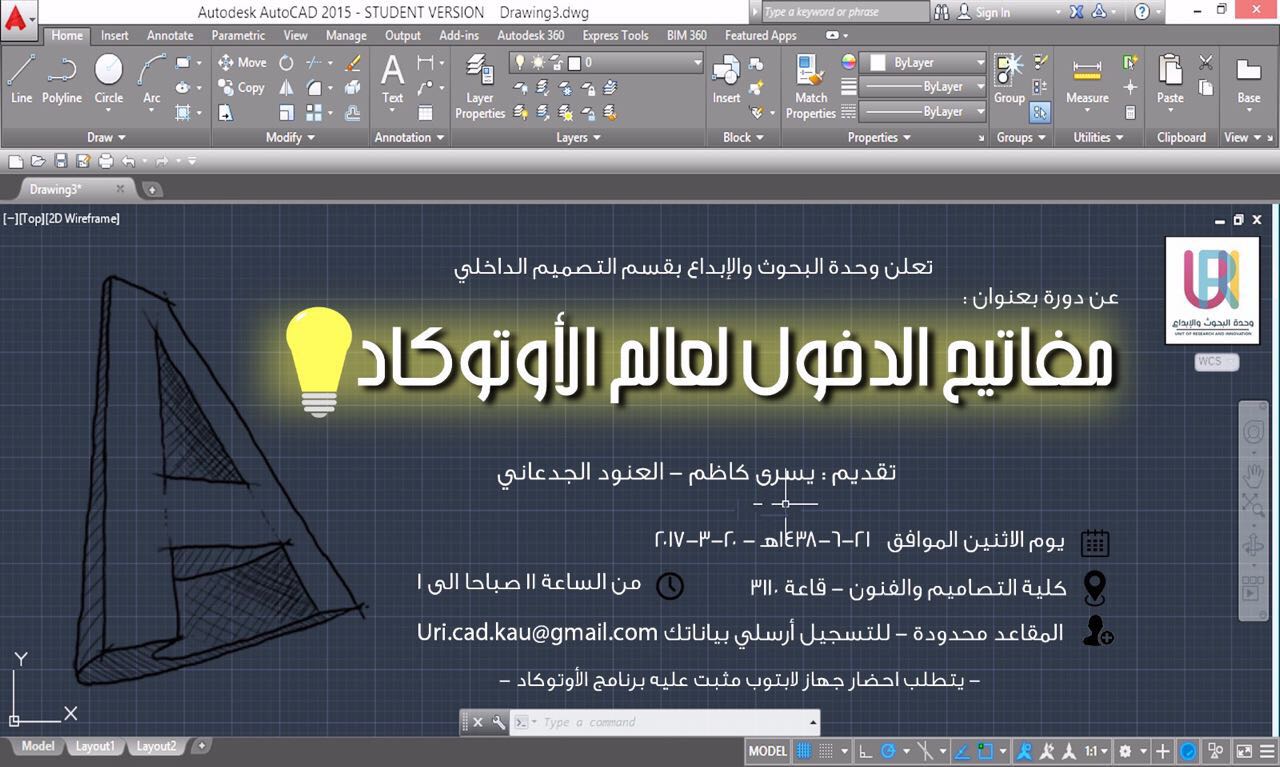Open the layer selection dropdown showing 0
This screenshot has width=1280, height=767.
click(607, 62)
